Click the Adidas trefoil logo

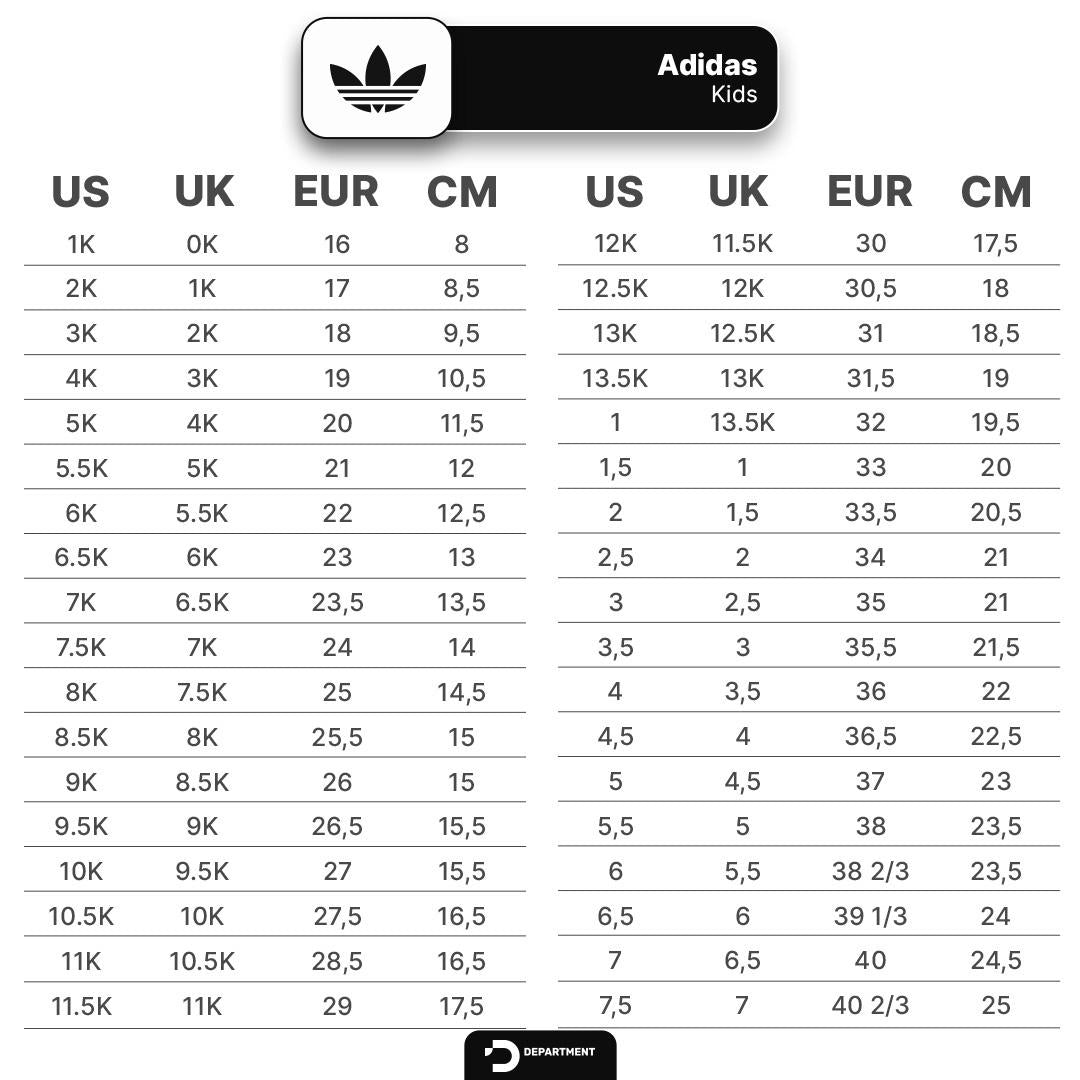[377, 78]
